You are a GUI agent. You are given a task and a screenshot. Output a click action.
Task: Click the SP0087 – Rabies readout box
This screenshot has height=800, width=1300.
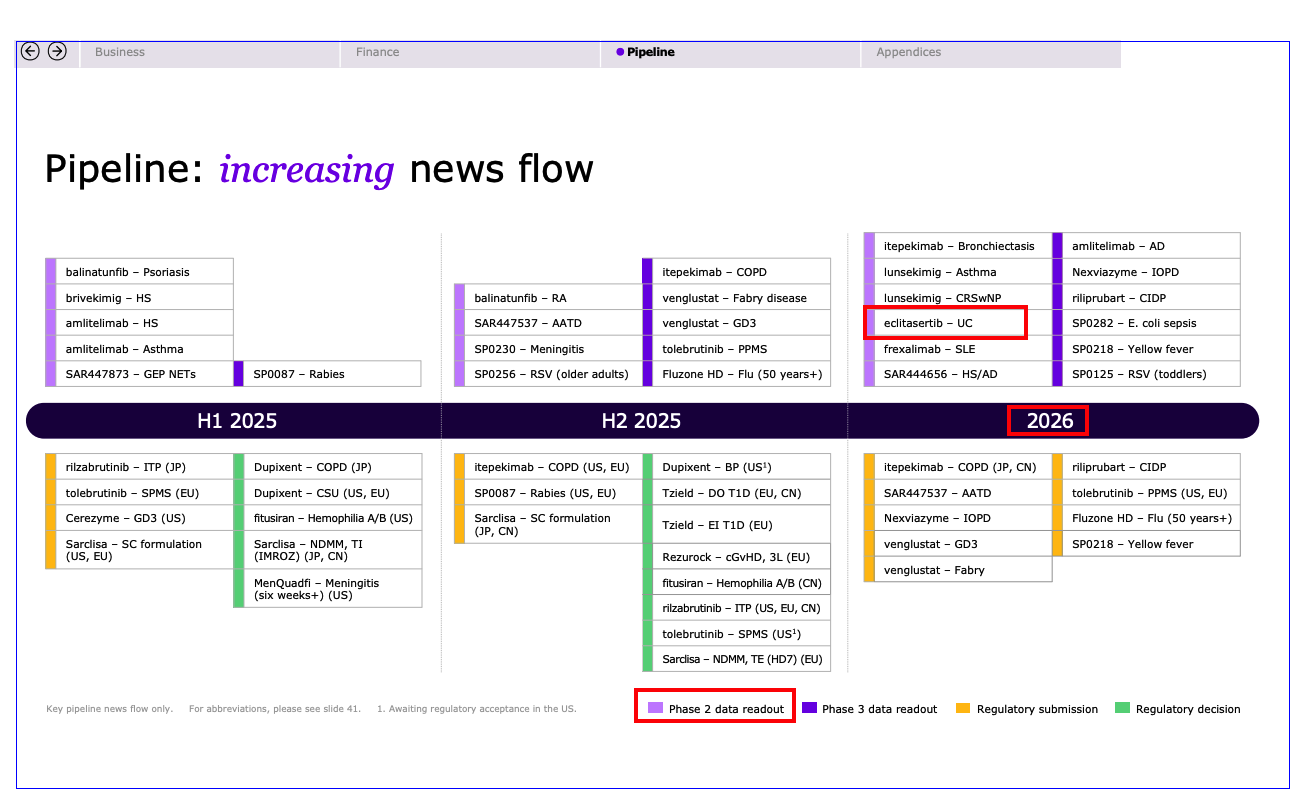[x=328, y=374]
